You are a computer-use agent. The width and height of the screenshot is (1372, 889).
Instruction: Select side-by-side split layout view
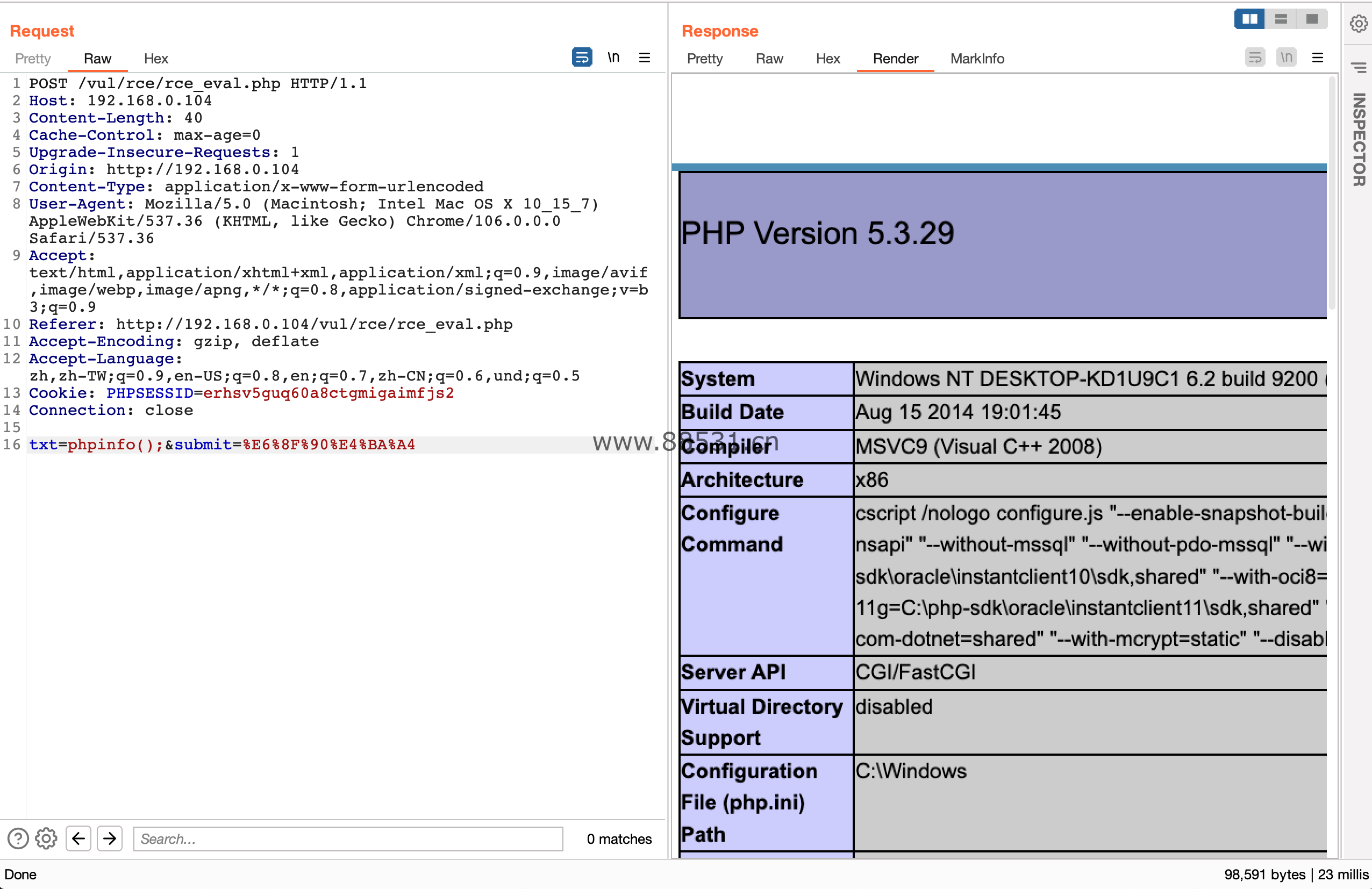[x=1249, y=19]
